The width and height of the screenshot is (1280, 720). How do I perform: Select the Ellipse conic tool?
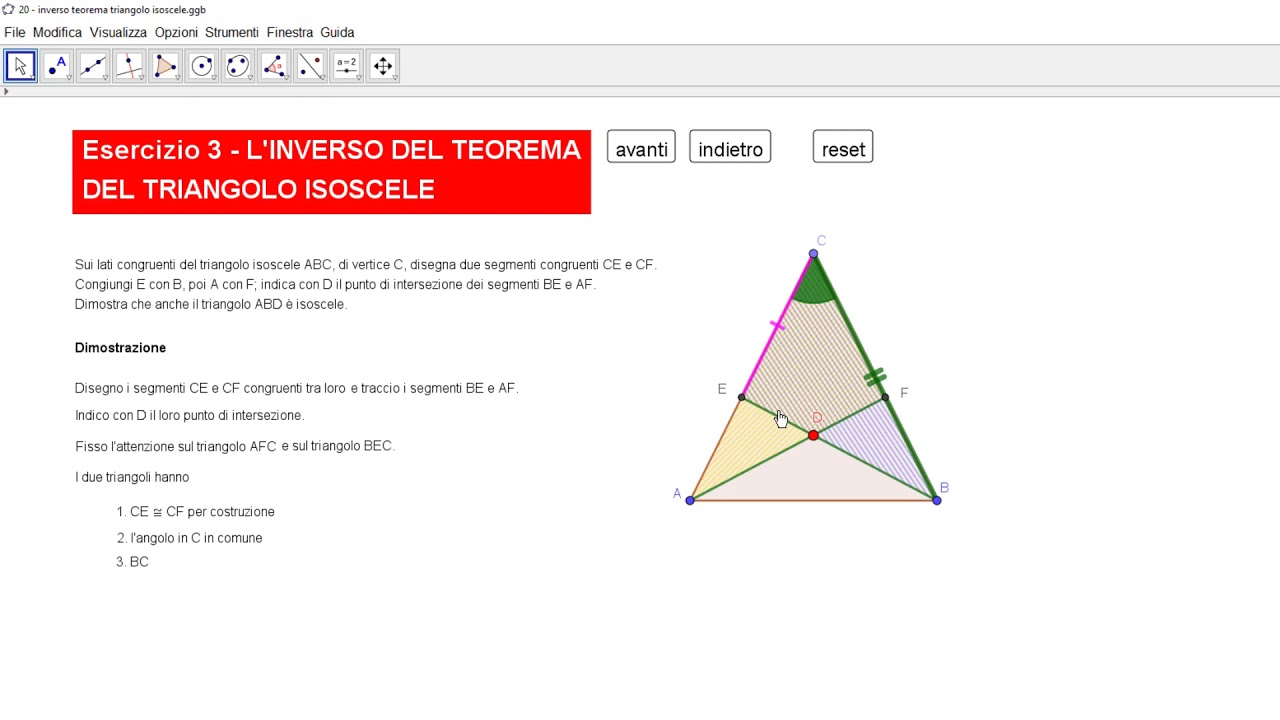click(238, 66)
